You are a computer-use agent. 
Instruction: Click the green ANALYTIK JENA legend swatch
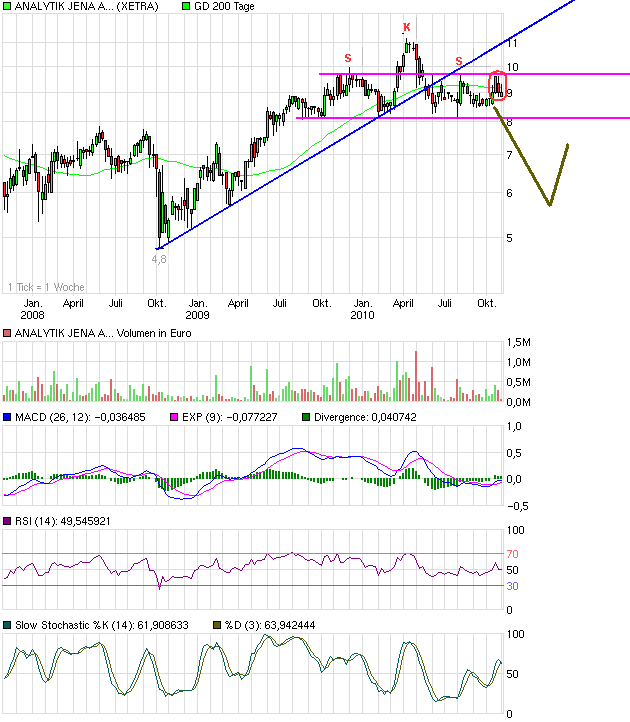6,6
